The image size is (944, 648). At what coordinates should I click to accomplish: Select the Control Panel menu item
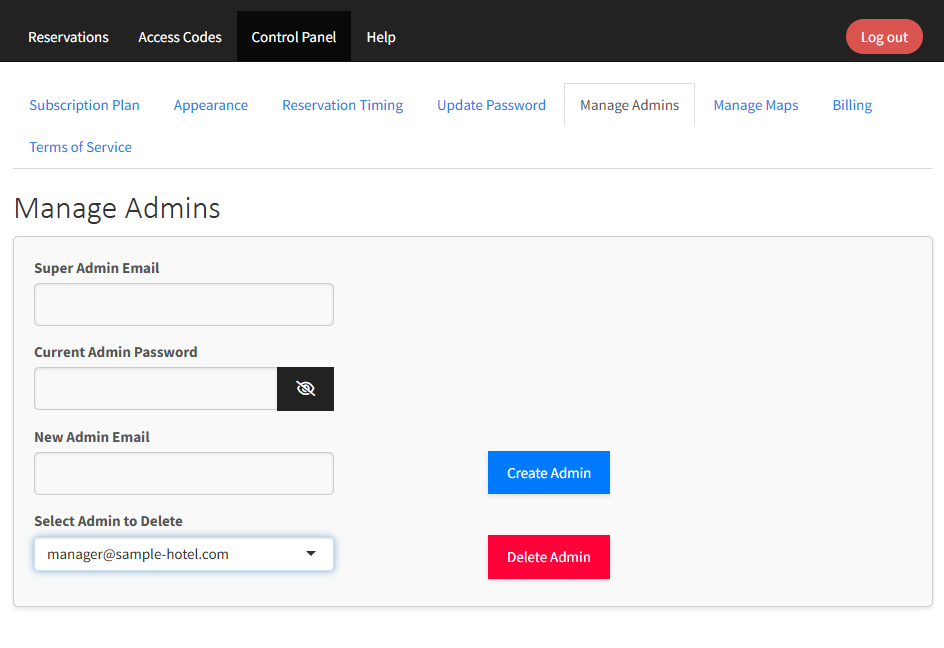pyautogui.click(x=293, y=36)
